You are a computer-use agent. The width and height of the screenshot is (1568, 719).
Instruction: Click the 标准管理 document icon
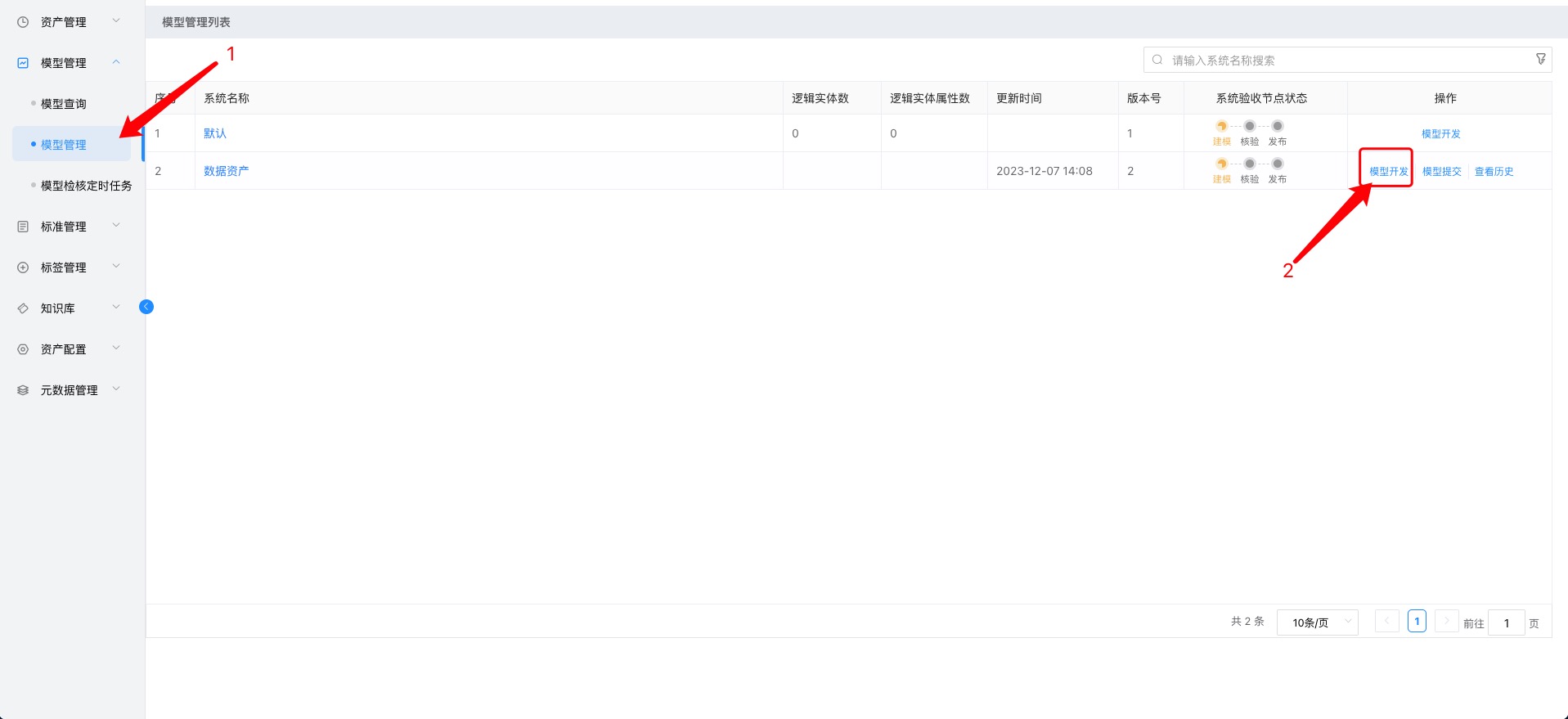click(x=23, y=227)
